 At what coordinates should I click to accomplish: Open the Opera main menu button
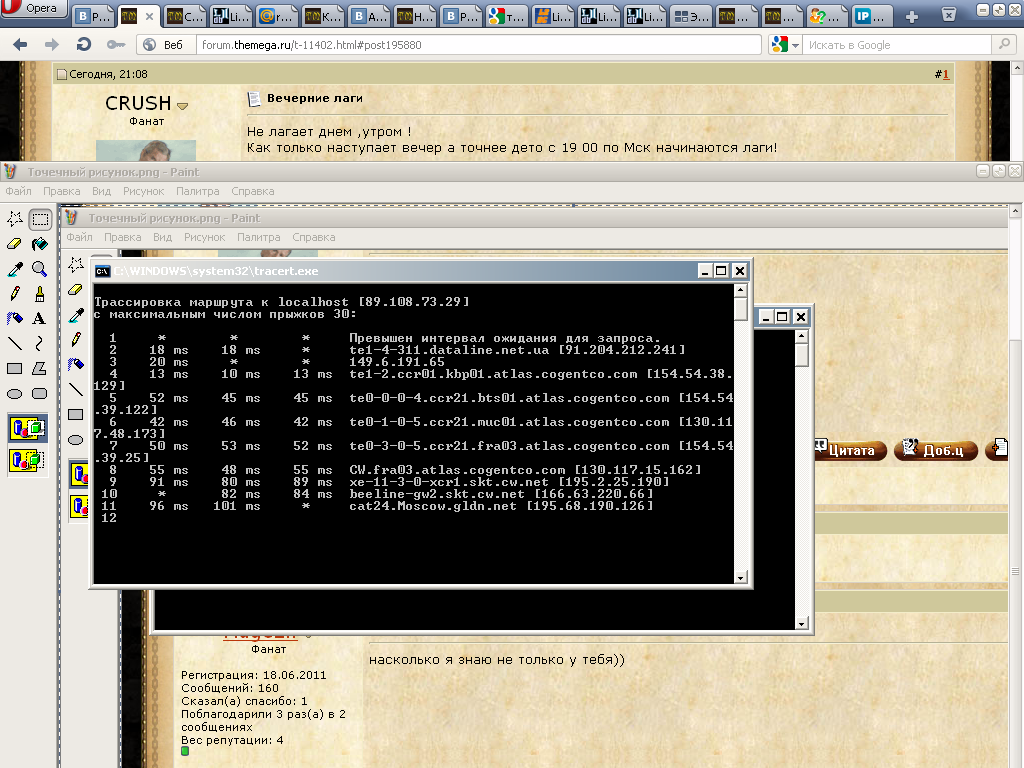tap(35, 11)
